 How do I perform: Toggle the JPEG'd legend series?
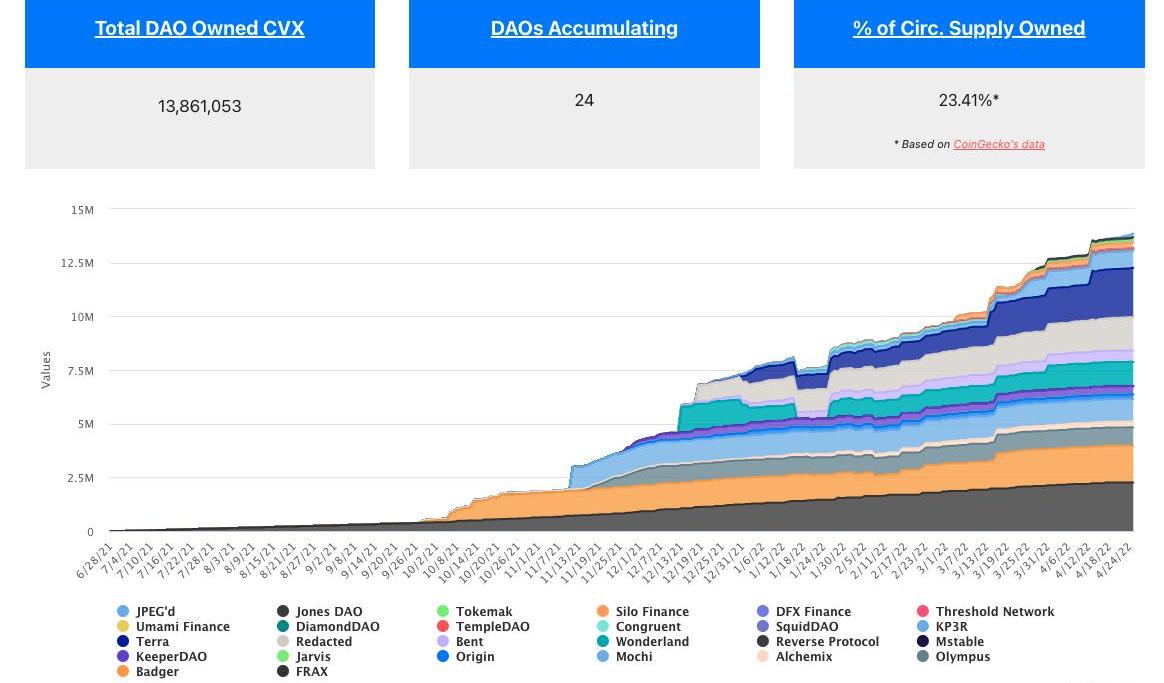[146, 612]
